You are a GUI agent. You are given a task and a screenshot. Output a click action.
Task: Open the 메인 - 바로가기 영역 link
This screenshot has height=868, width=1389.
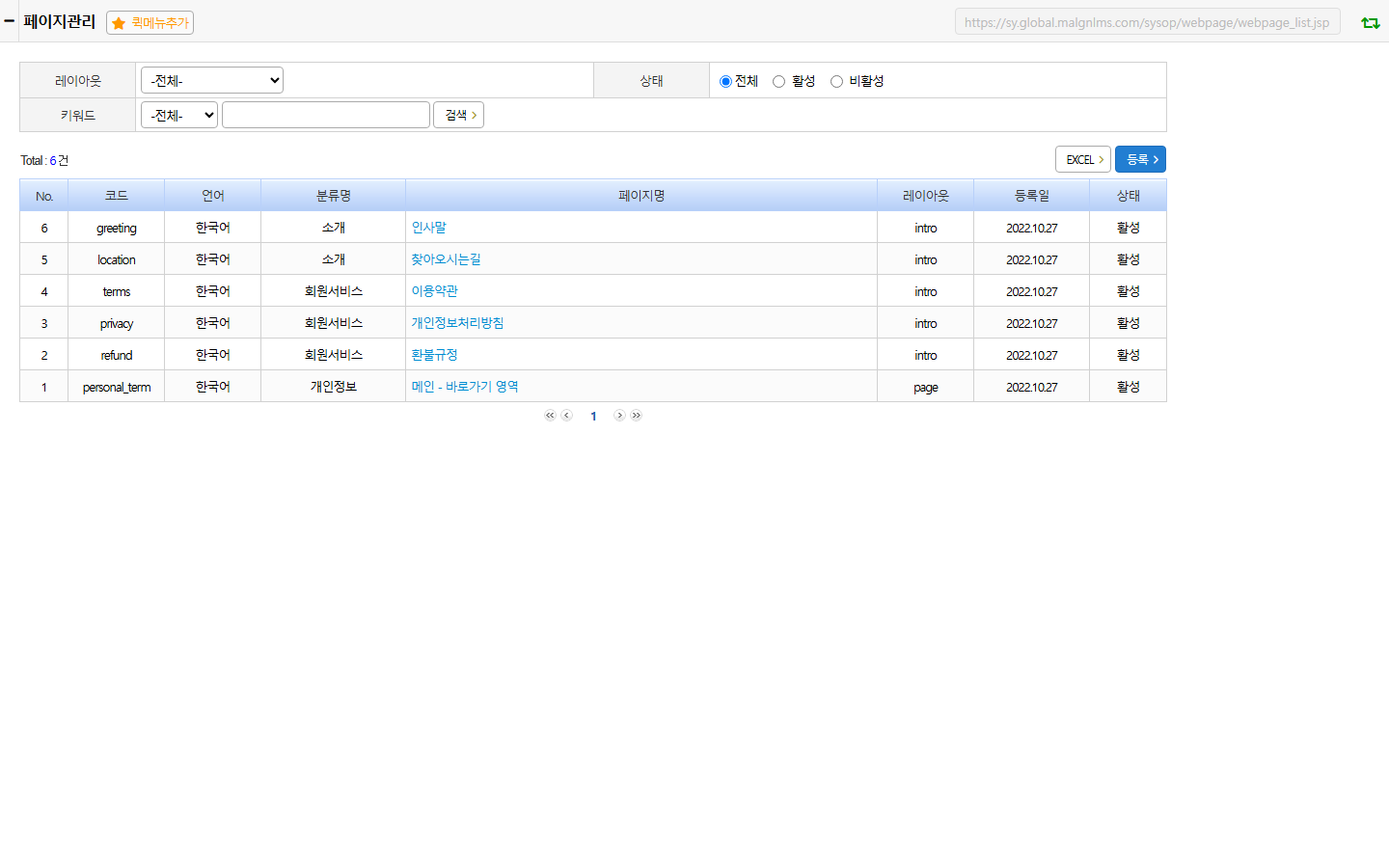465,387
